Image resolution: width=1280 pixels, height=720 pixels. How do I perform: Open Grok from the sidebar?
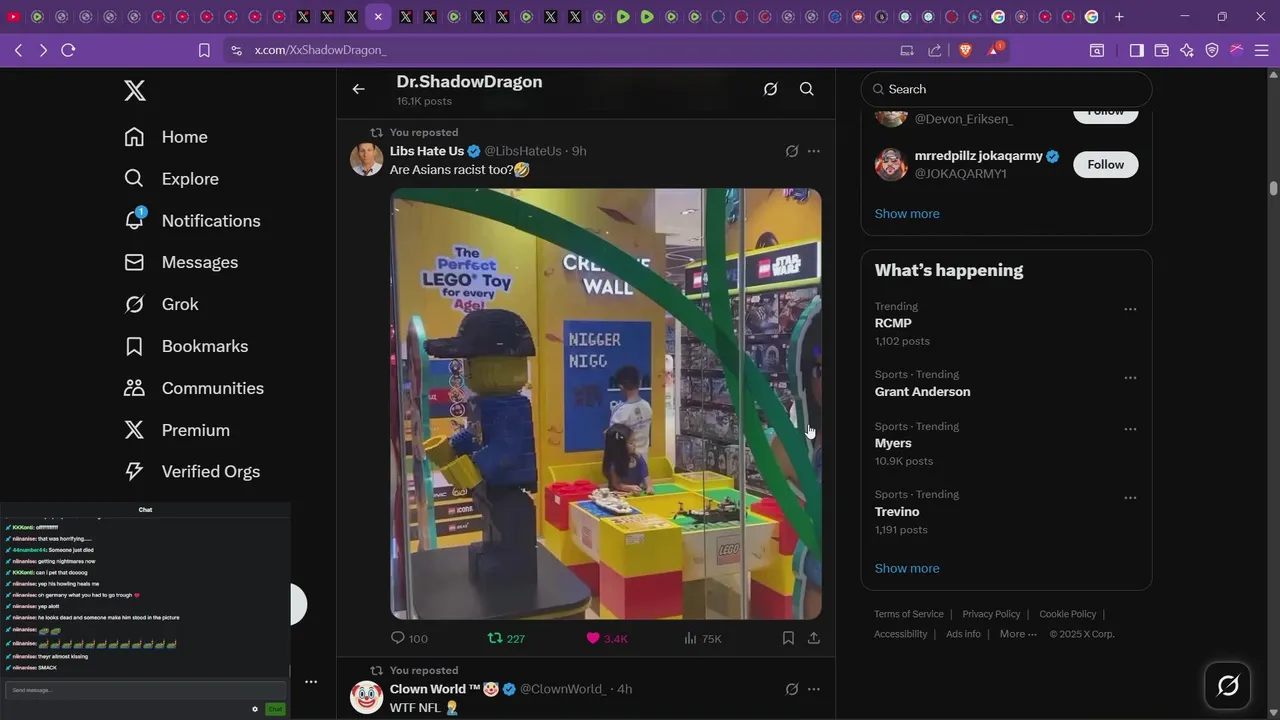pyautogui.click(x=161, y=304)
